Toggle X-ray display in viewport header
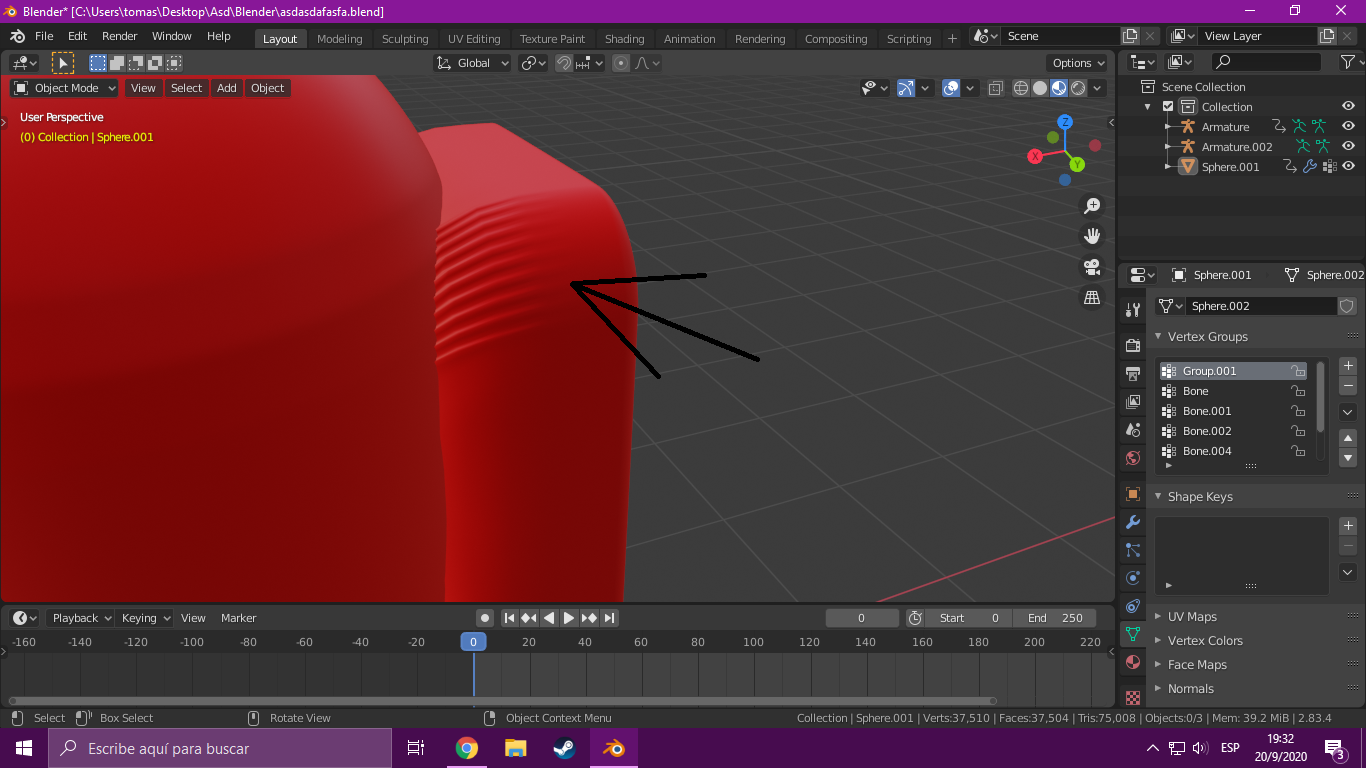 [x=996, y=88]
